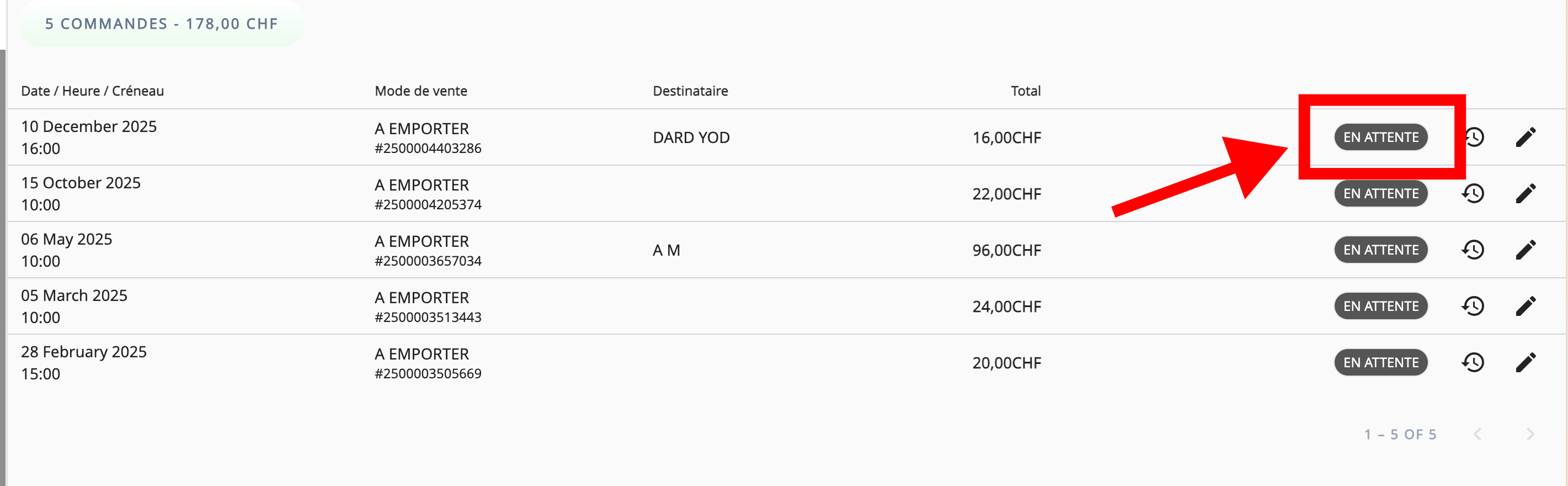Click EN ATTENTE status on the 22,00CHF order
The width and height of the screenshot is (1568, 486).
tap(1380, 194)
